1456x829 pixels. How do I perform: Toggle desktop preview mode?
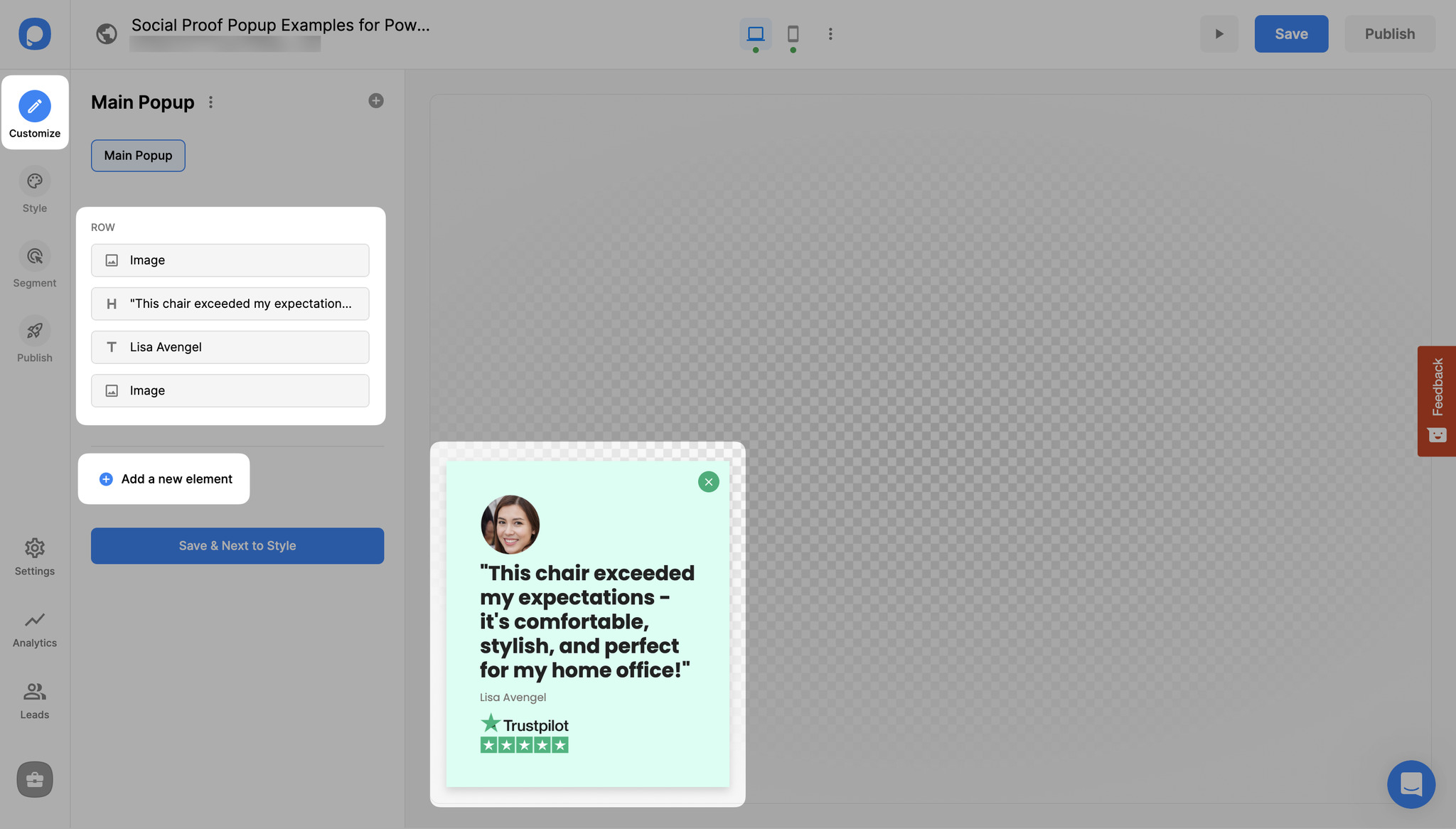(756, 33)
